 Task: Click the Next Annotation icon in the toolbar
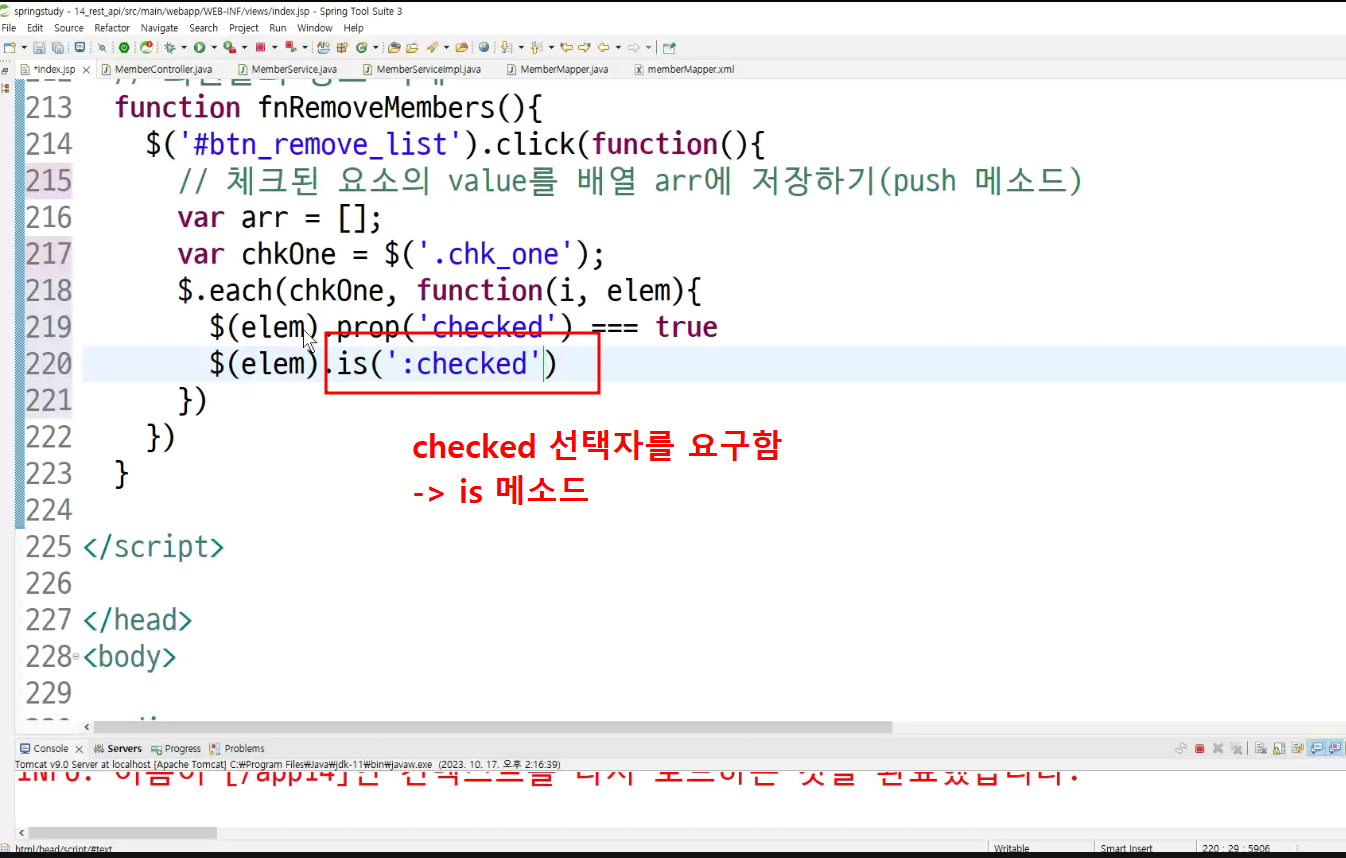(506, 47)
